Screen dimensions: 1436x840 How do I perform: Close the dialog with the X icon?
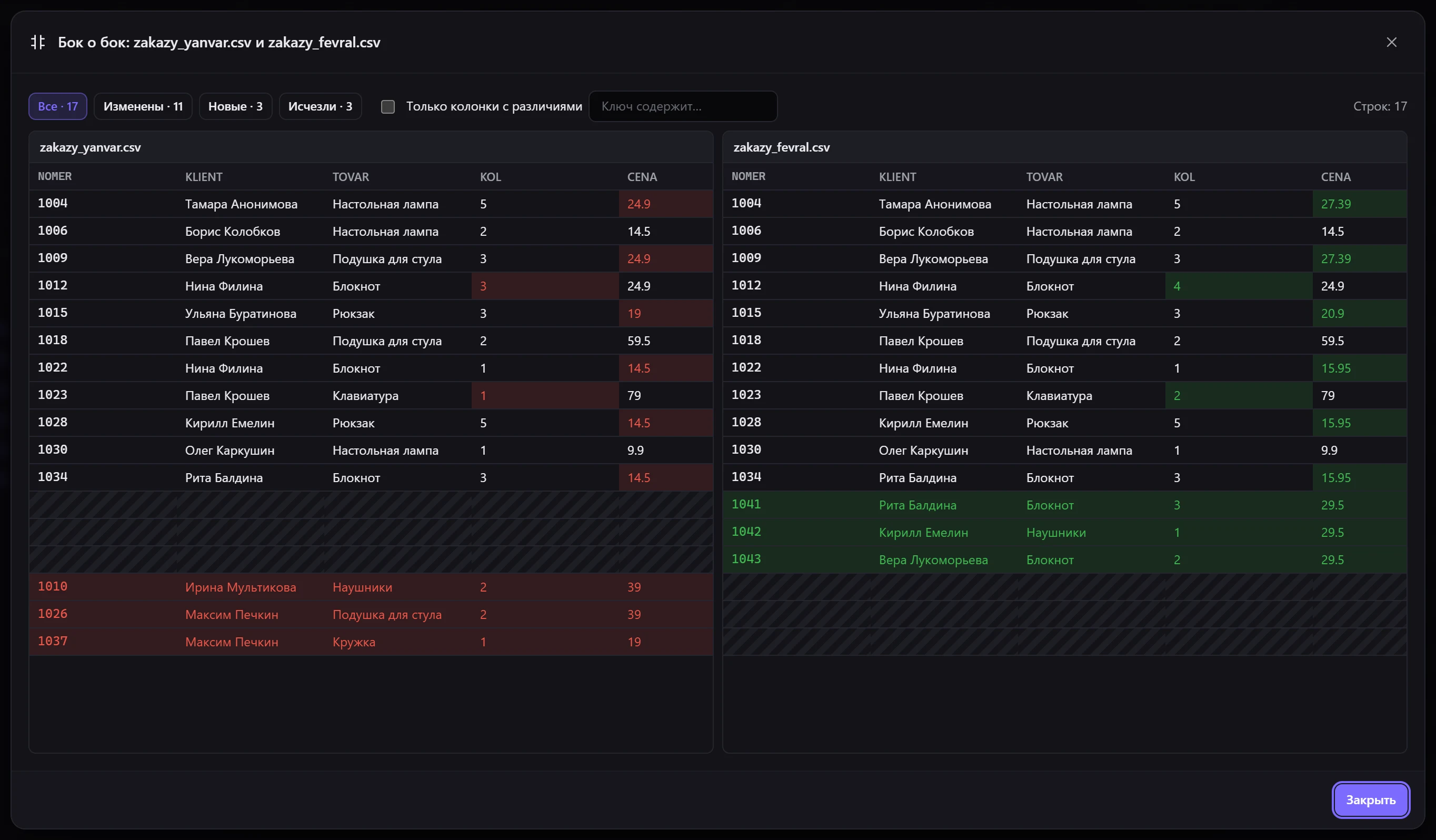click(1391, 42)
